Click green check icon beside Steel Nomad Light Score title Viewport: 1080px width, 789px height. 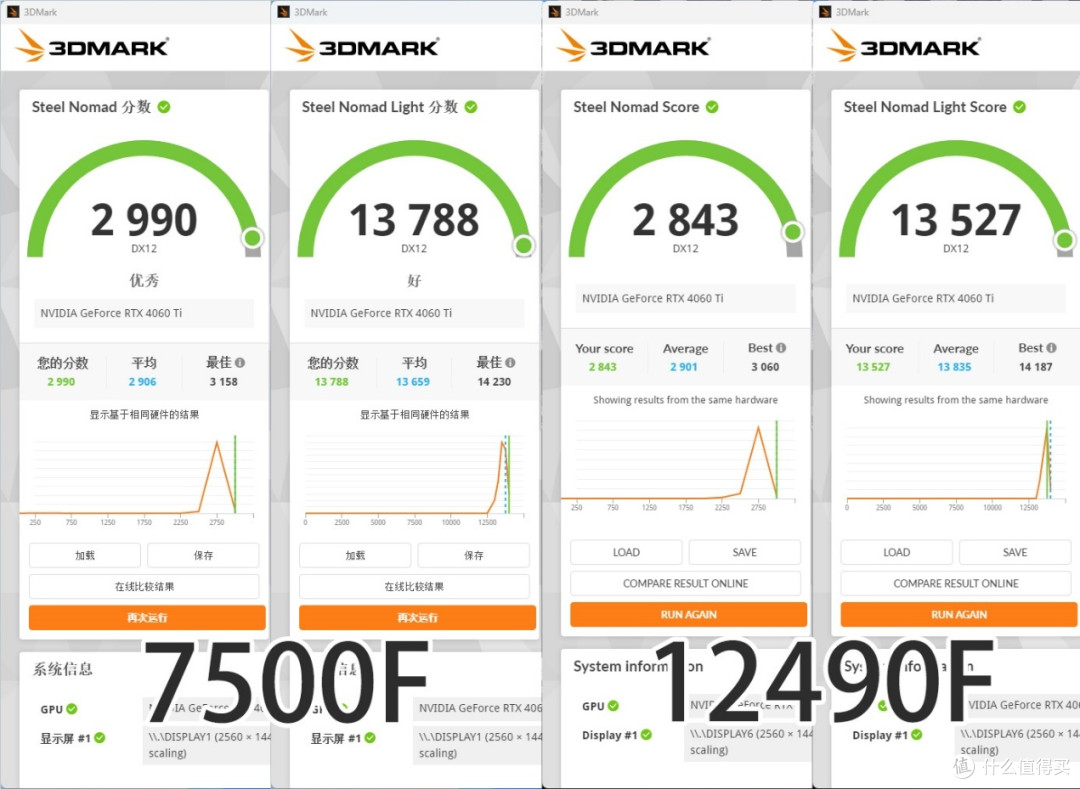click(x=1019, y=107)
